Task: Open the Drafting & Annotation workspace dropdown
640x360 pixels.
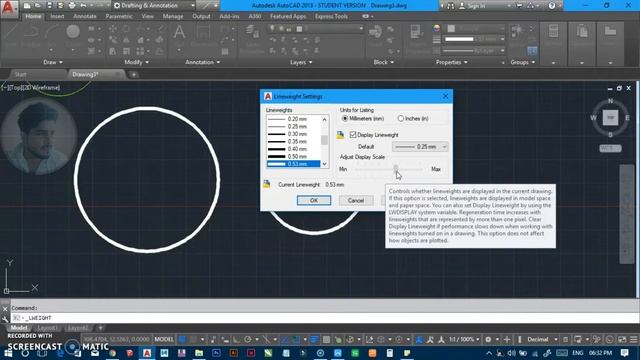Action: [153, 6]
